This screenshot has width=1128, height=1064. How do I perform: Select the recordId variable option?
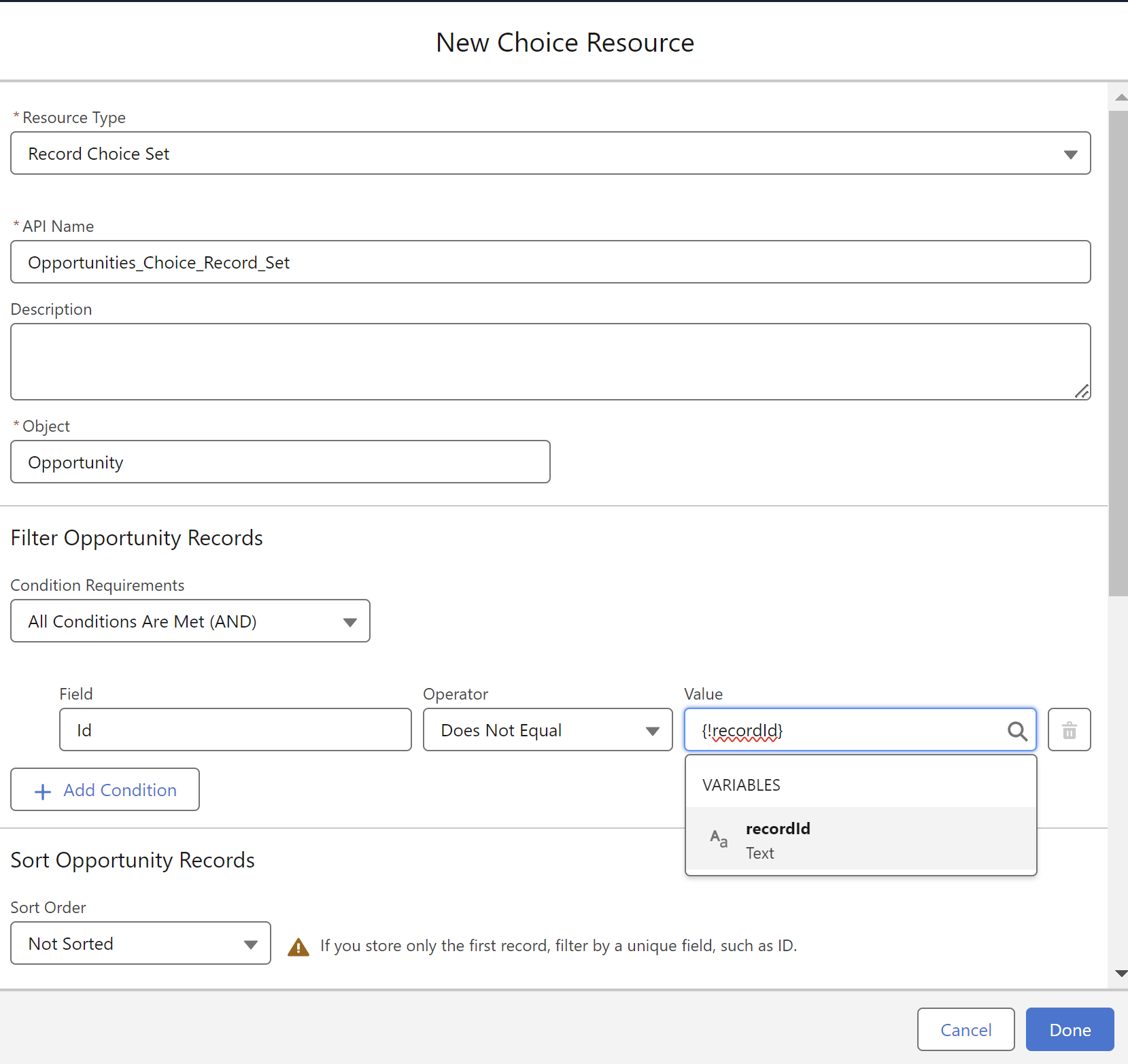pos(861,840)
